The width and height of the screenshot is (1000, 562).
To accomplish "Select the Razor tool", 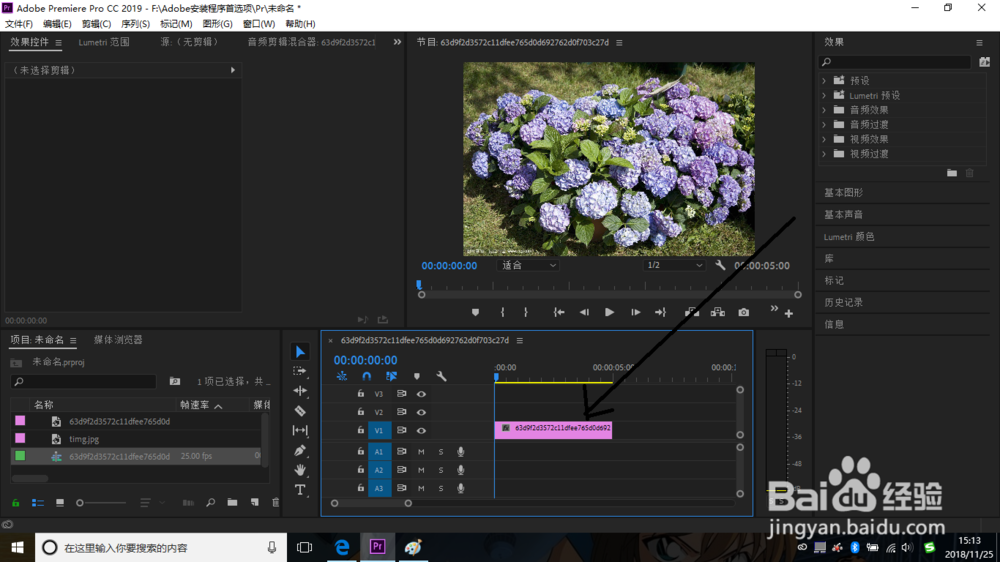I will pyautogui.click(x=300, y=411).
